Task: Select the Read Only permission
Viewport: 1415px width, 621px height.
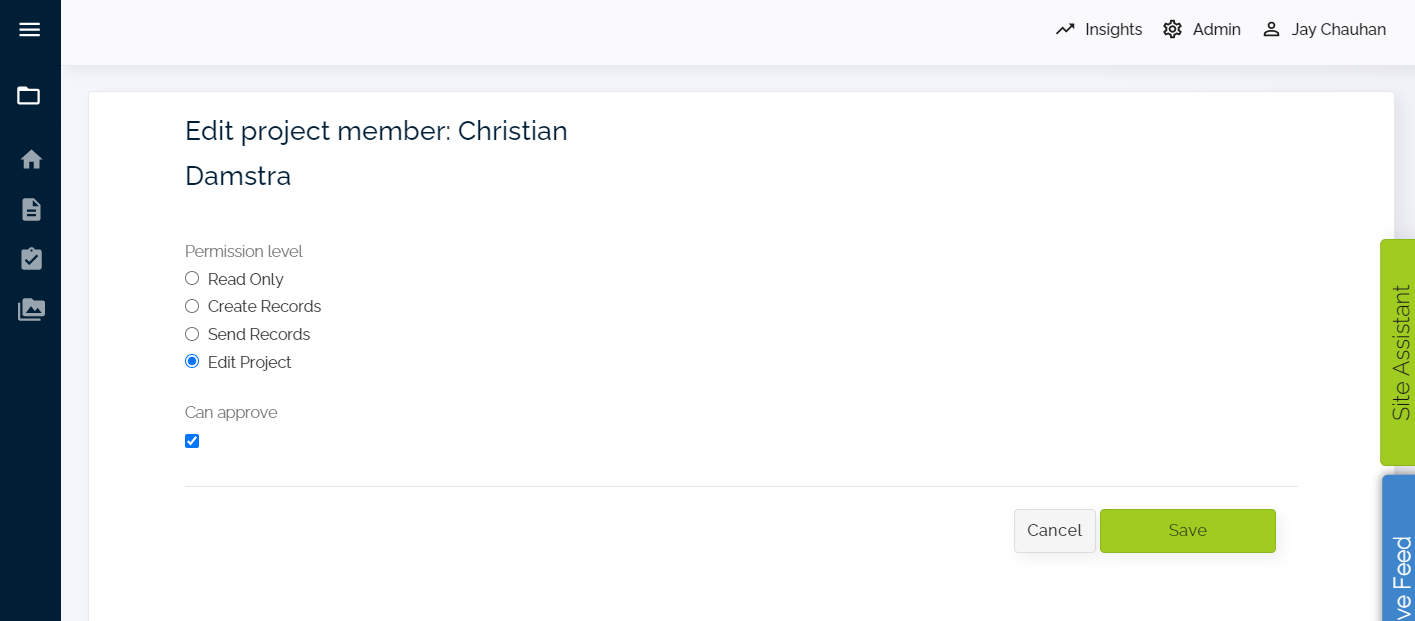Action: (192, 278)
